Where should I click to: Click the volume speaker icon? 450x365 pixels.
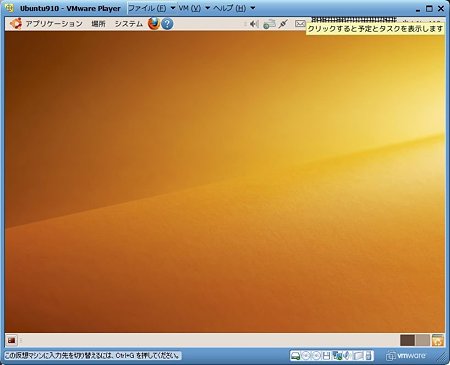coord(254,24)
